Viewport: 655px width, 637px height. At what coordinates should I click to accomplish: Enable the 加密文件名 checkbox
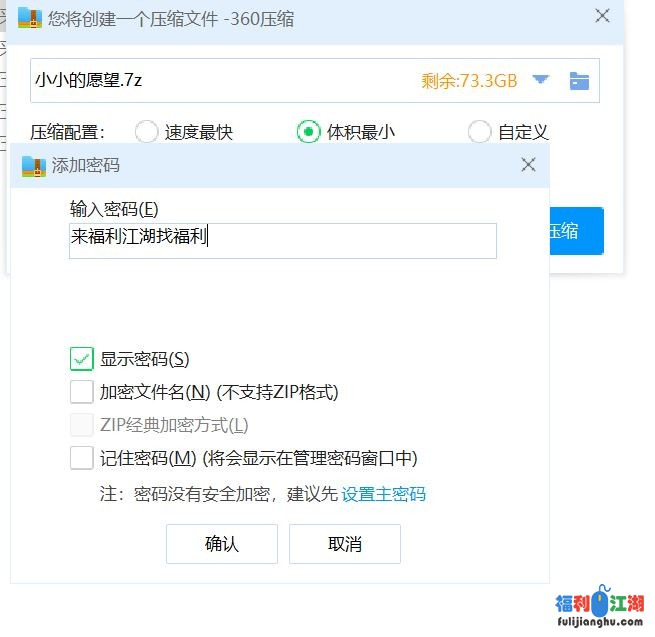tap(81, 392)
